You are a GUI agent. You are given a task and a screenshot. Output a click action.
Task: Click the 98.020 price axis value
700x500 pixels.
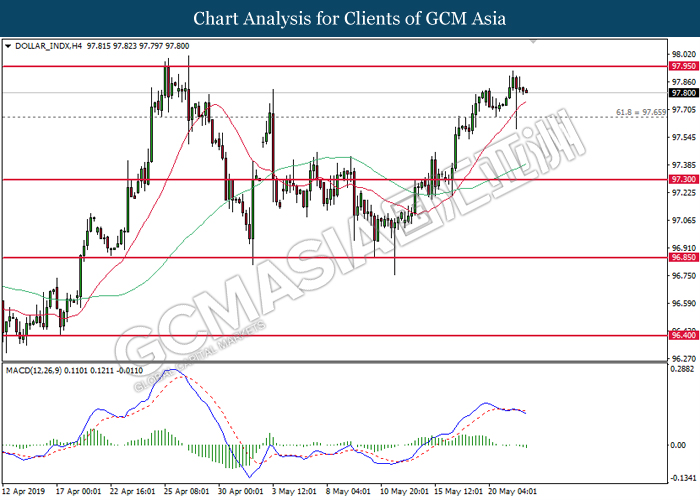coord(684,54)
